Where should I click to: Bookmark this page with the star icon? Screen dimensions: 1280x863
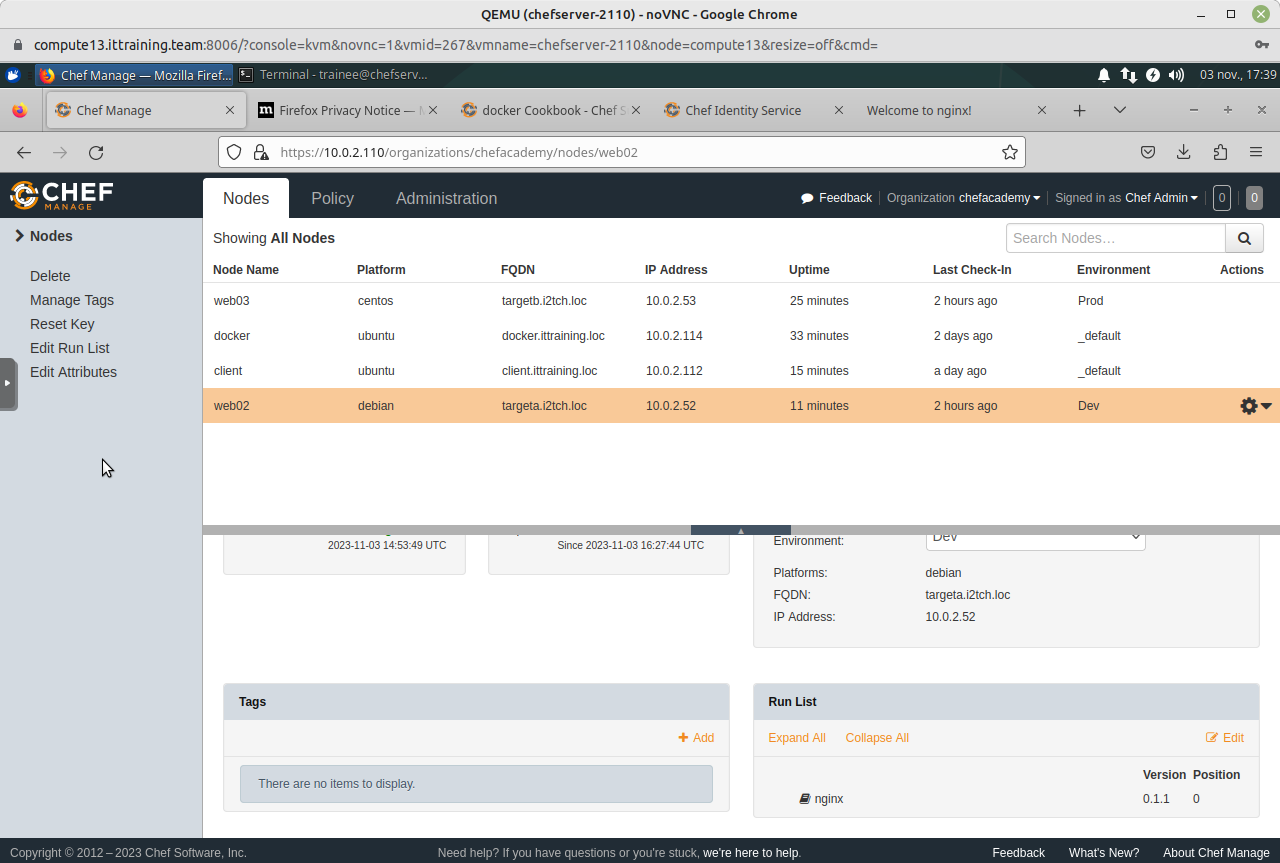1010,152
